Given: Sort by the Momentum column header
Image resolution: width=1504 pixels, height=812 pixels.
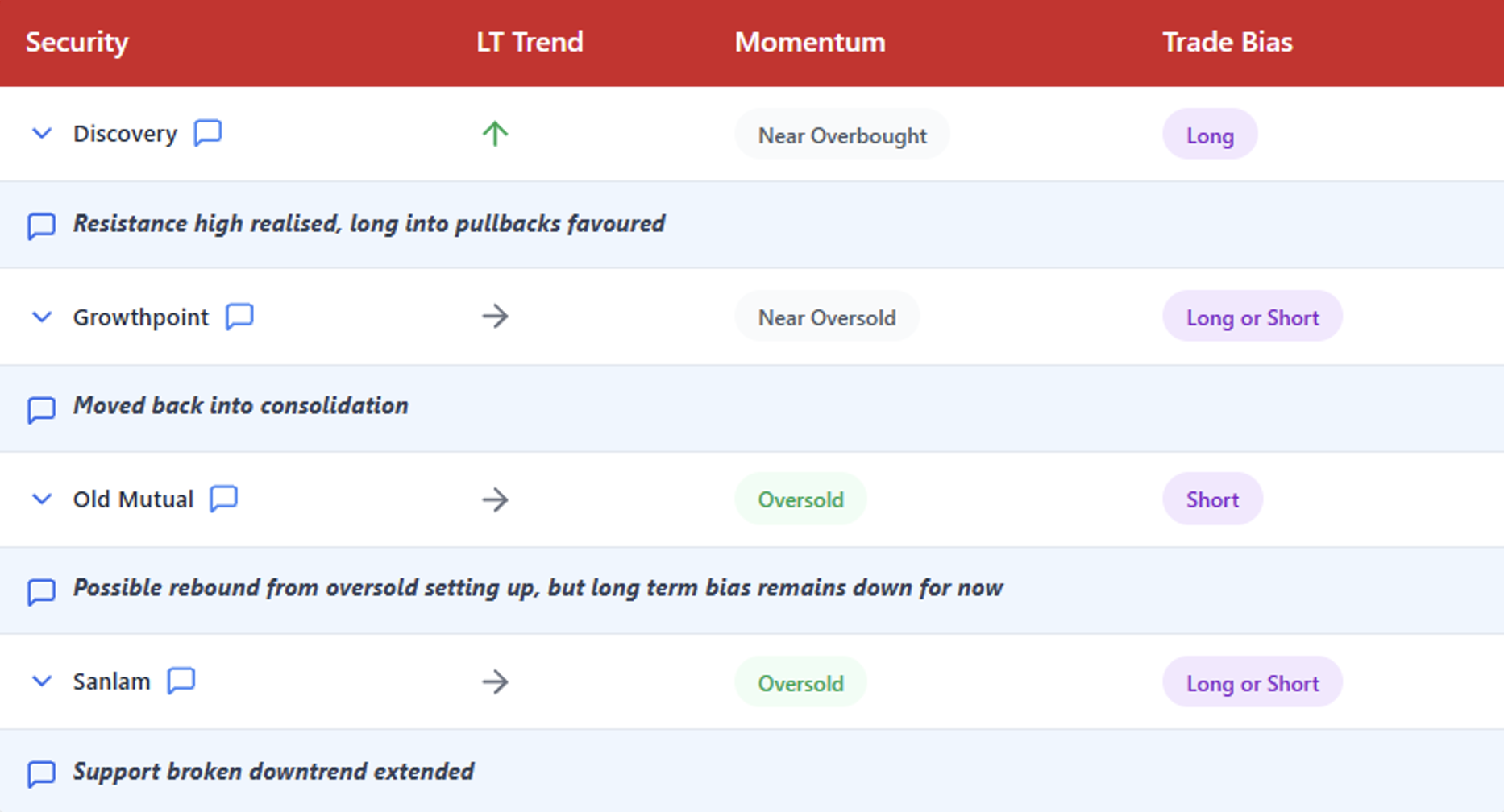Looking at the screenshot, I should (x=810, y=42).
